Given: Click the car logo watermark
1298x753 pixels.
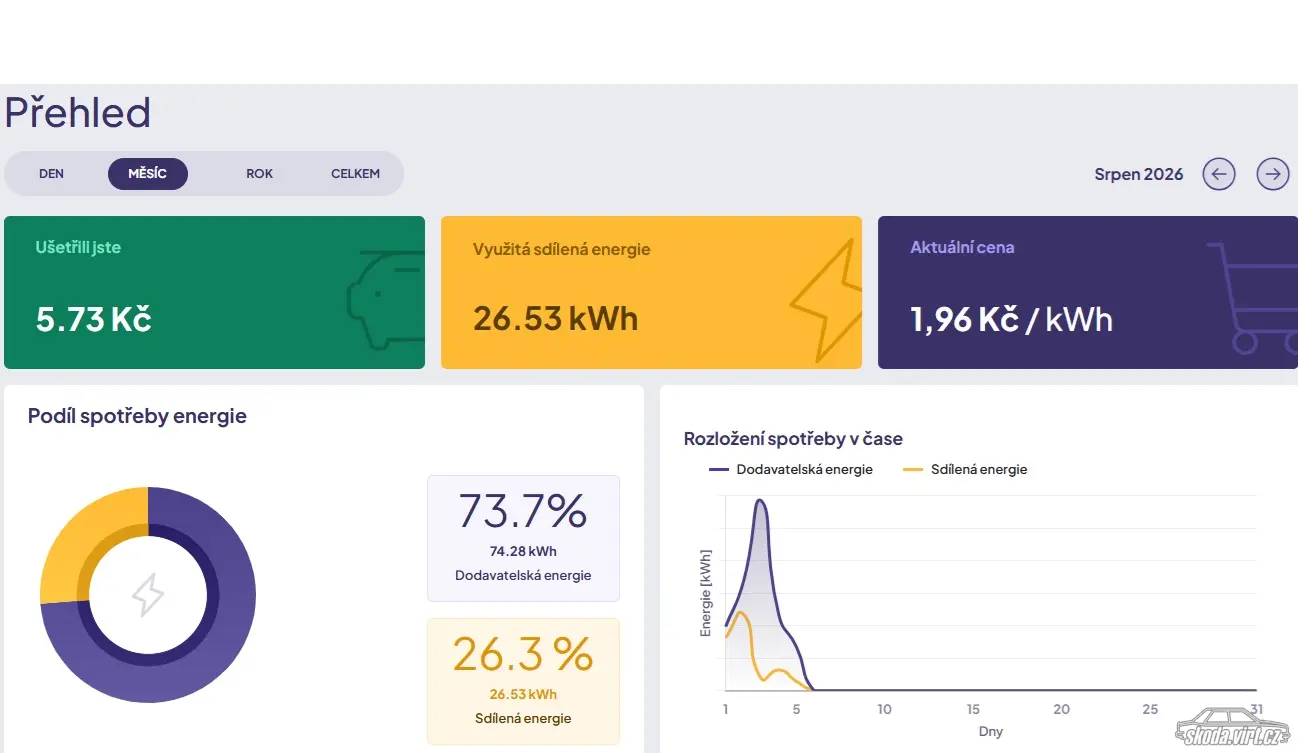Looking at the screenshot, I should (1231, 727).
